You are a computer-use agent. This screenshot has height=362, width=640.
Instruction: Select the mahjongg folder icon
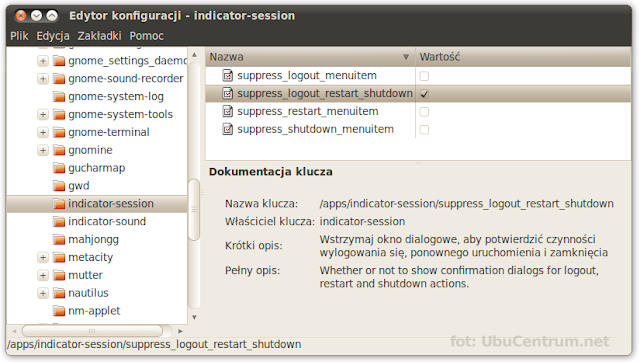59,240
